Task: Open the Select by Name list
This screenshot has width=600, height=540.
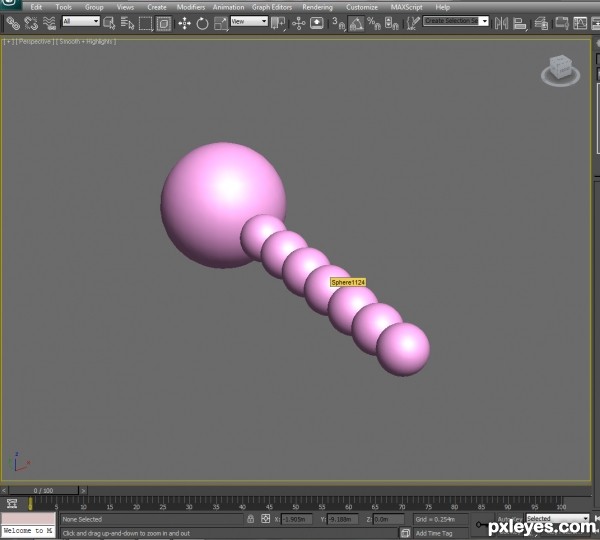Action: pos(127,23)
